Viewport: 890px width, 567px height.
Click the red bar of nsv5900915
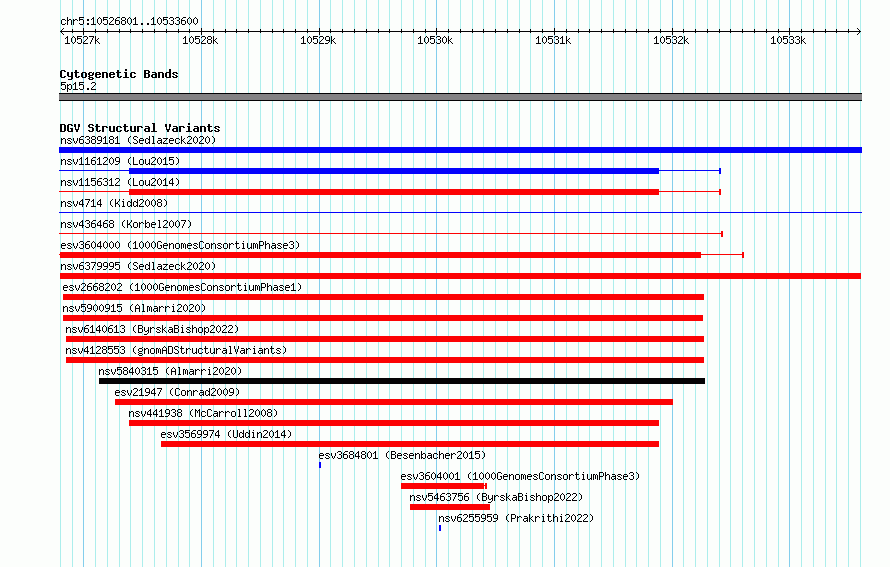tap(383, 318)
